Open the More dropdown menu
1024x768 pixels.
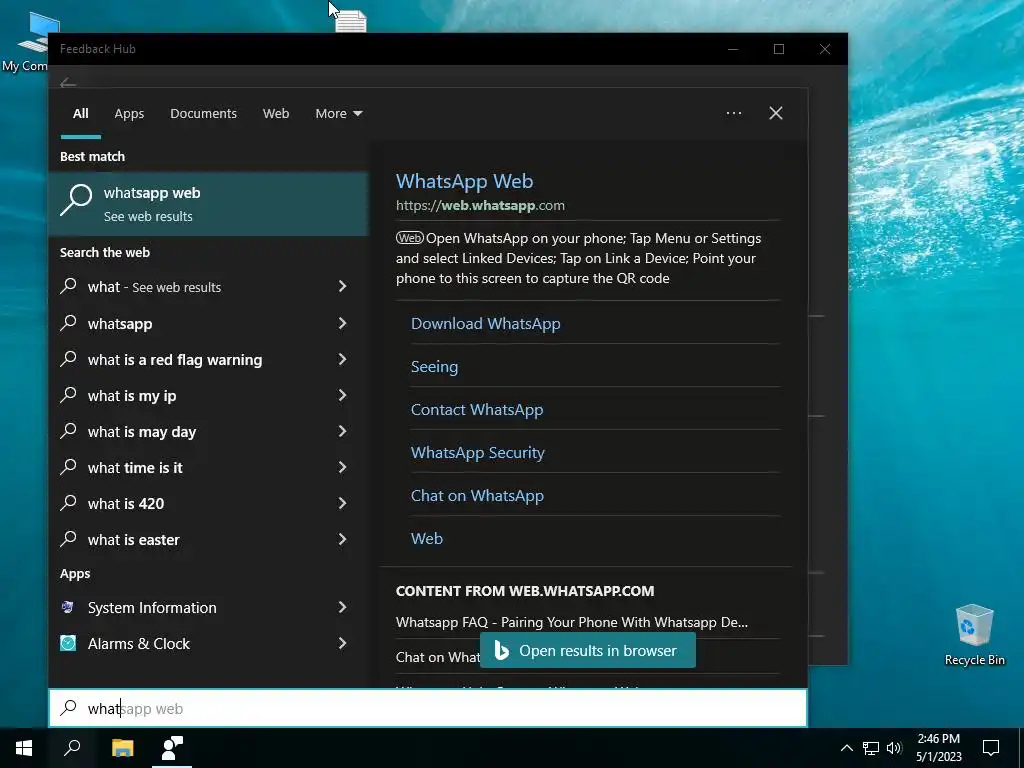[338, 114]
